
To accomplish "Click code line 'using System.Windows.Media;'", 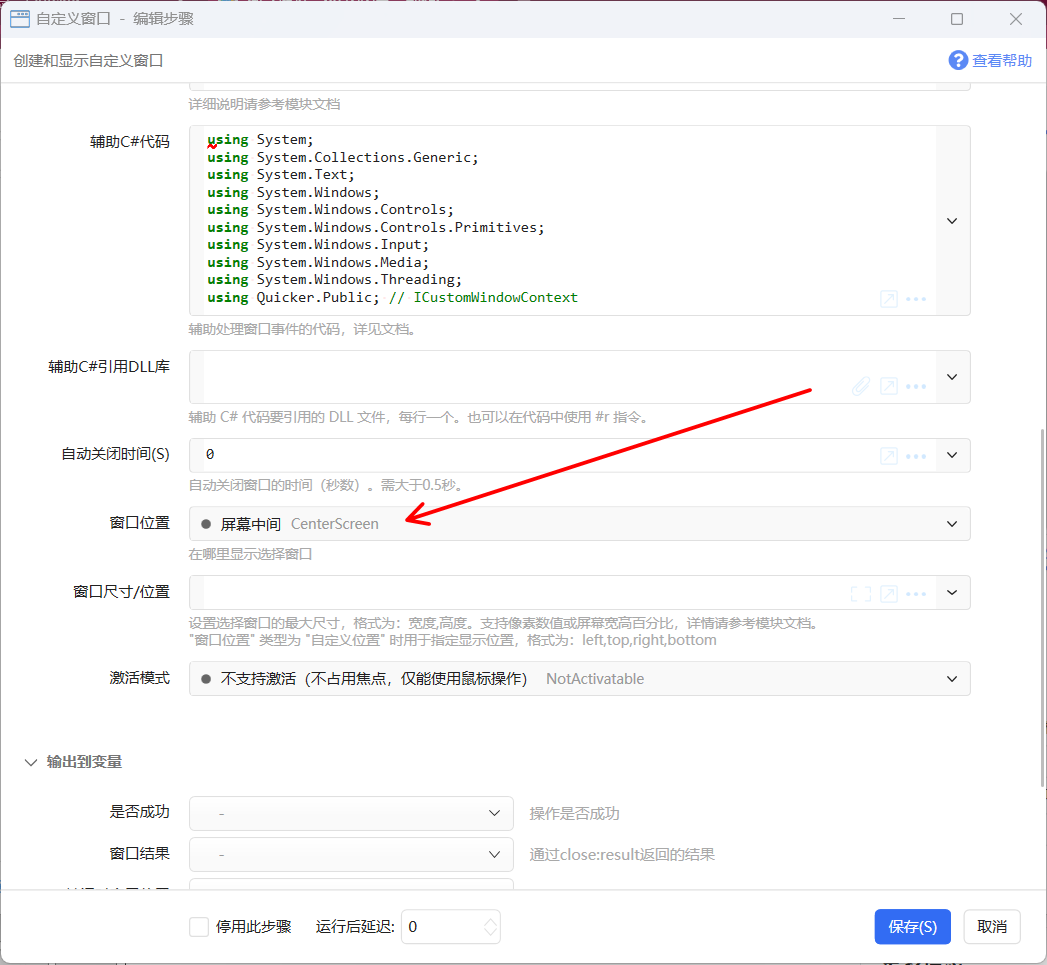I will tap(318, 262).
